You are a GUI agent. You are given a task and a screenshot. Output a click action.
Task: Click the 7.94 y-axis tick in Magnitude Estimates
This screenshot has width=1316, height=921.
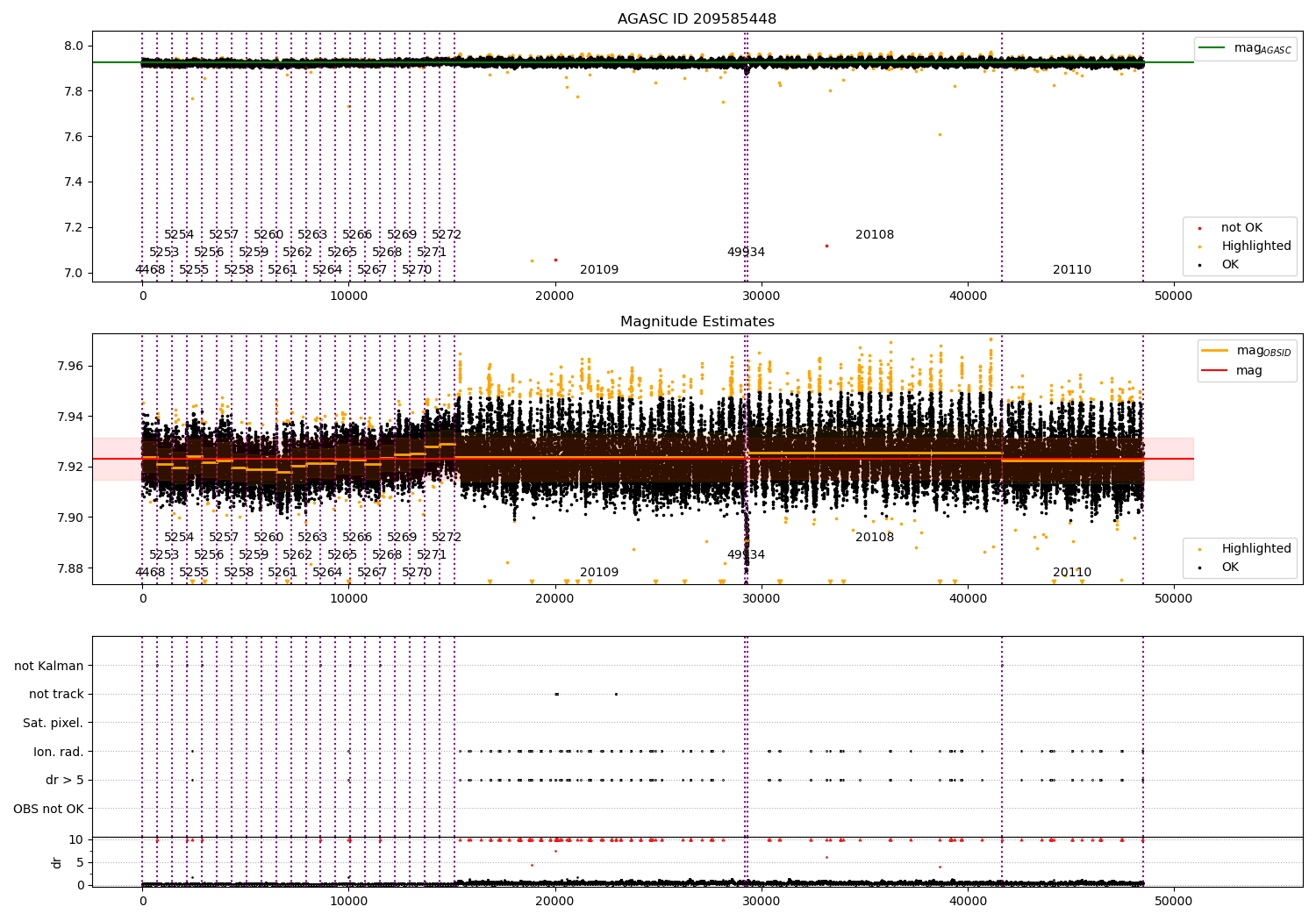(70, 416)
